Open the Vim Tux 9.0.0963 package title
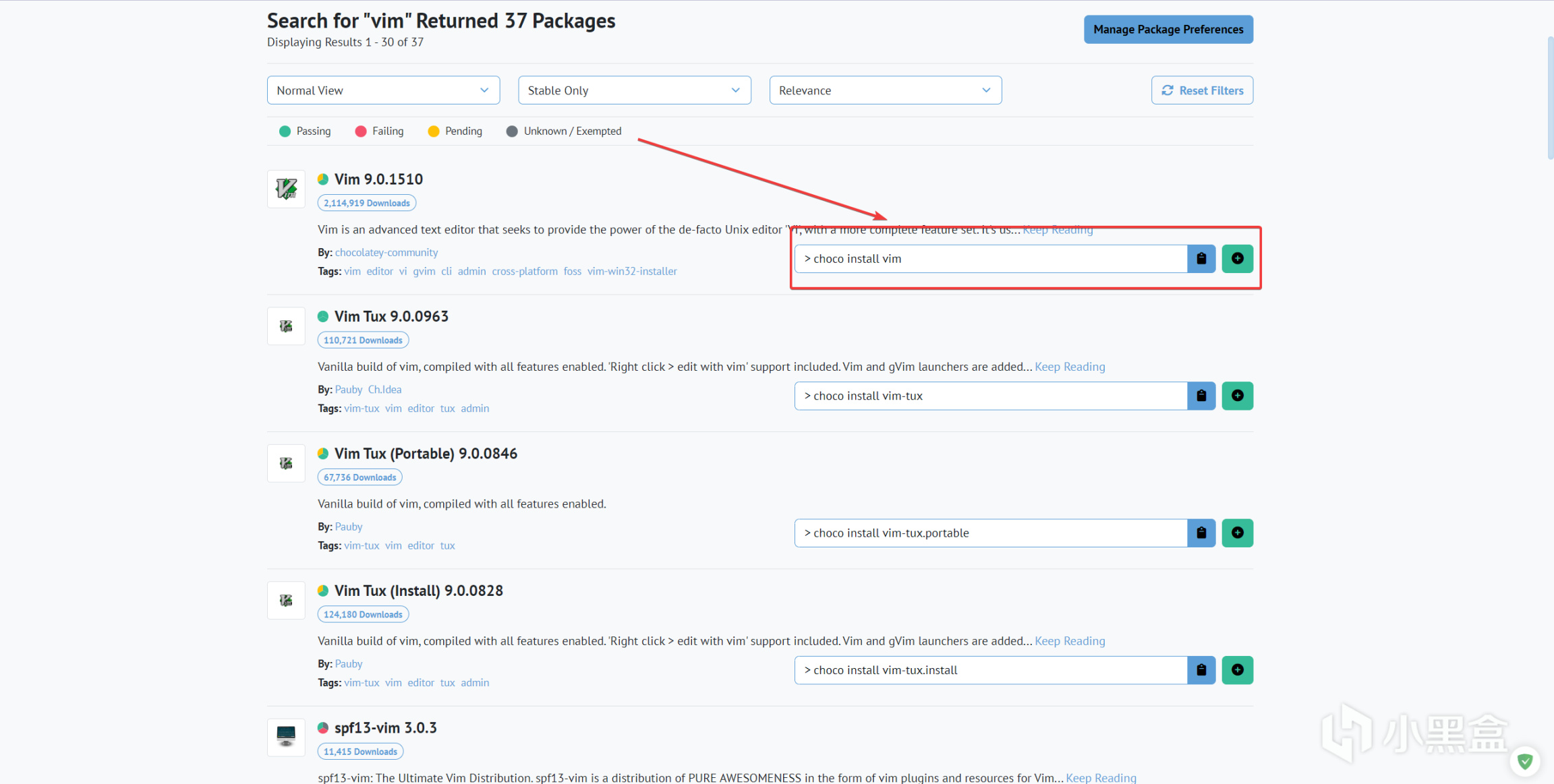 (391, 316)
